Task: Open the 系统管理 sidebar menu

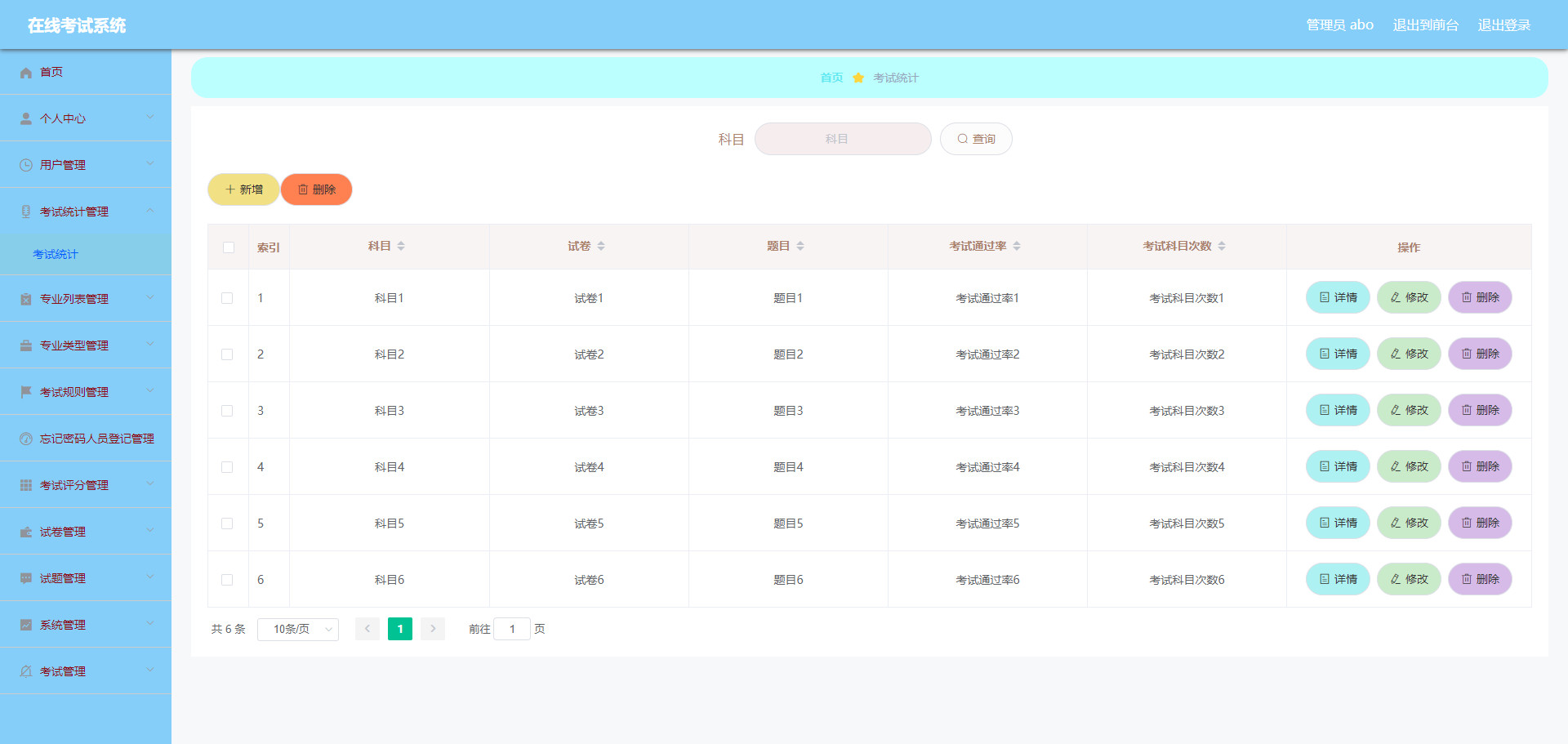Action: click(x=86, y=625)
